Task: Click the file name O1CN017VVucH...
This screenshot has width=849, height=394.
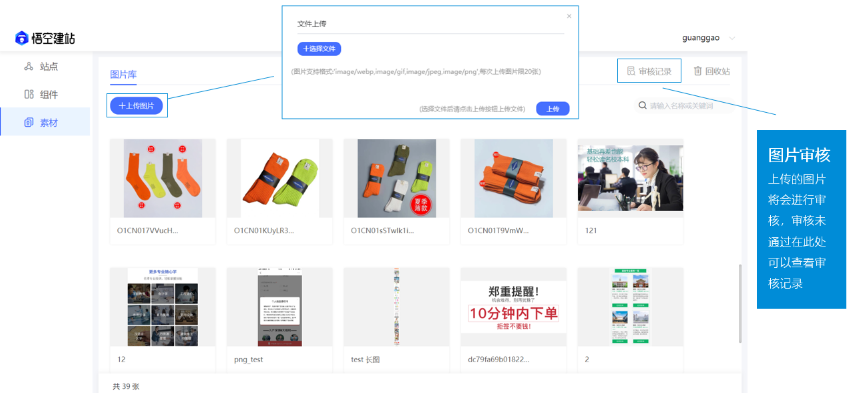Action: point(148,231)
